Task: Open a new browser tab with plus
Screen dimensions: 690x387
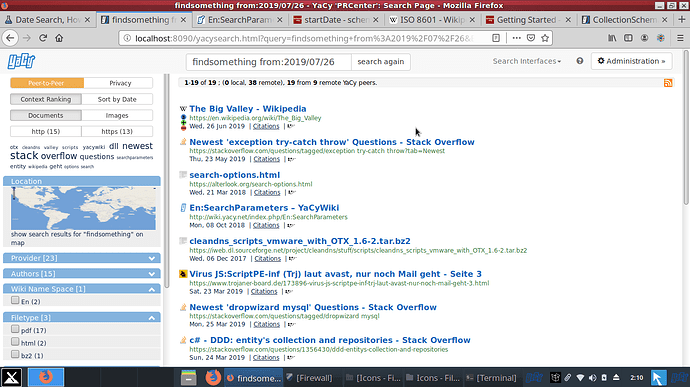Action: [x=681, y=20]
